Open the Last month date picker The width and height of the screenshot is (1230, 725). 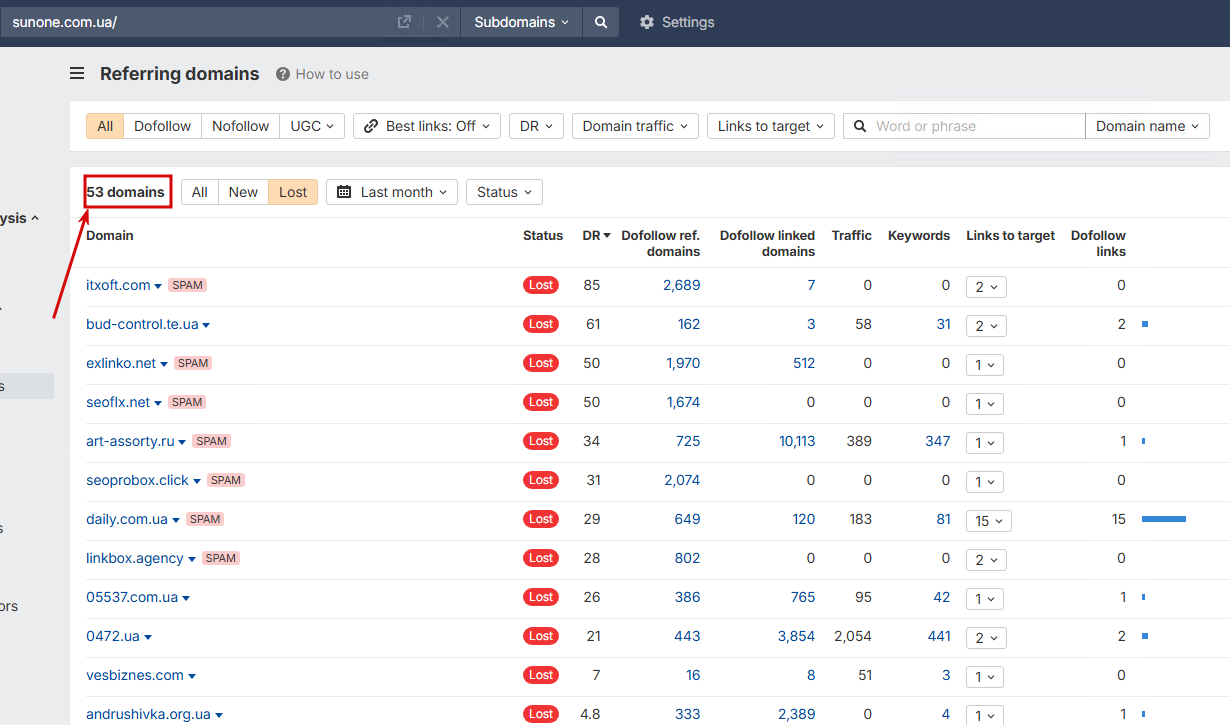392,192
